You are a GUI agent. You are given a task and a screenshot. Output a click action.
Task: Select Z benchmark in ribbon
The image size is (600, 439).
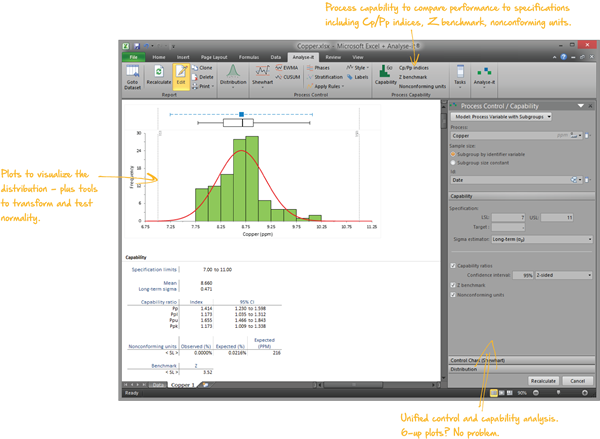pos(413,77)
